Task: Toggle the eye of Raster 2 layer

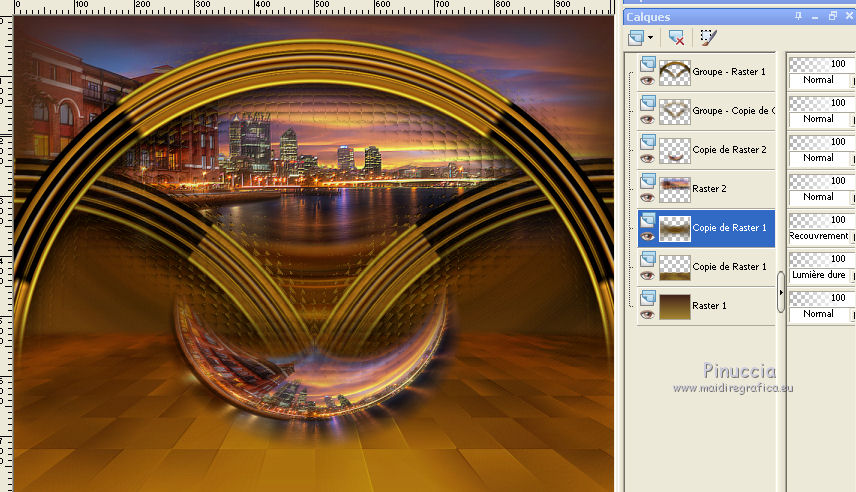Action: pos(647,198)
